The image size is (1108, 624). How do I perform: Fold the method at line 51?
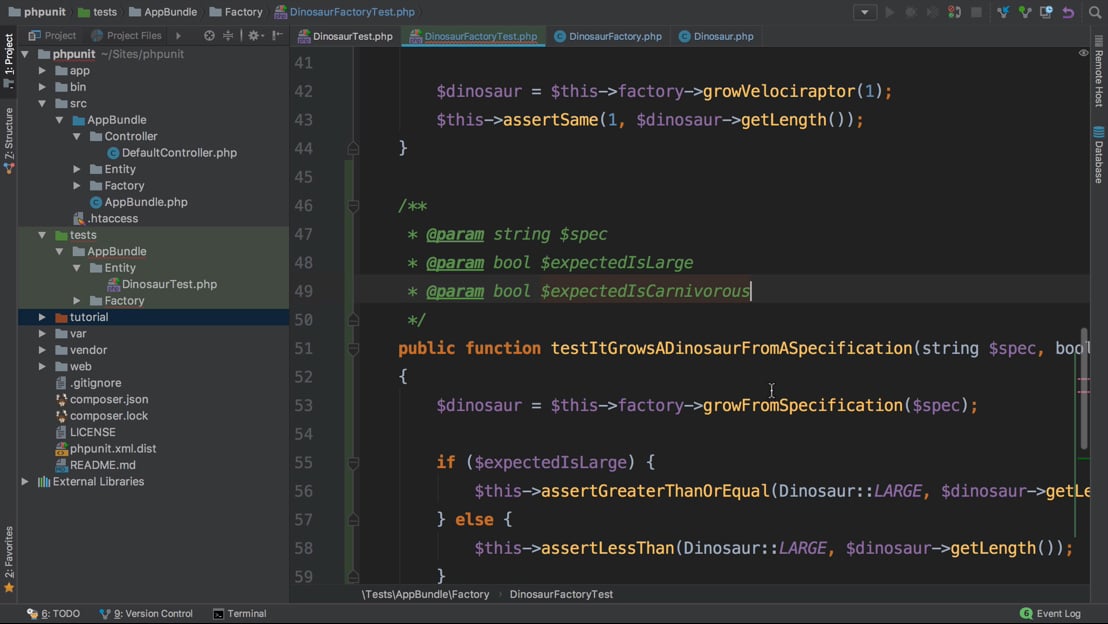(x=353, y=348)
